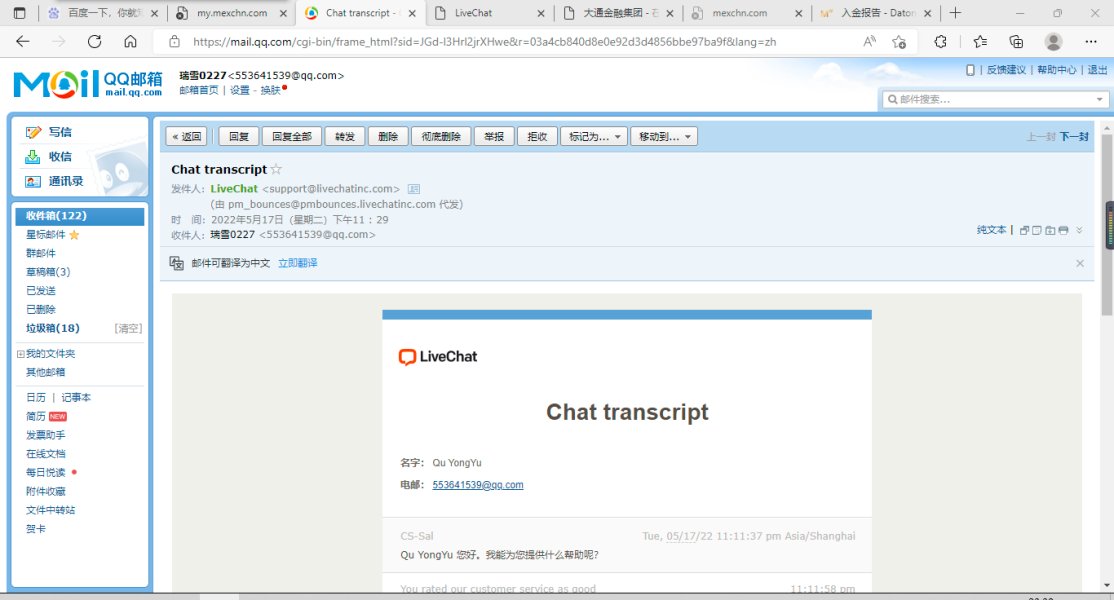Click the 清空 empty spam link
This screenshot has width=1114, height=600.
tap(129, 328)
